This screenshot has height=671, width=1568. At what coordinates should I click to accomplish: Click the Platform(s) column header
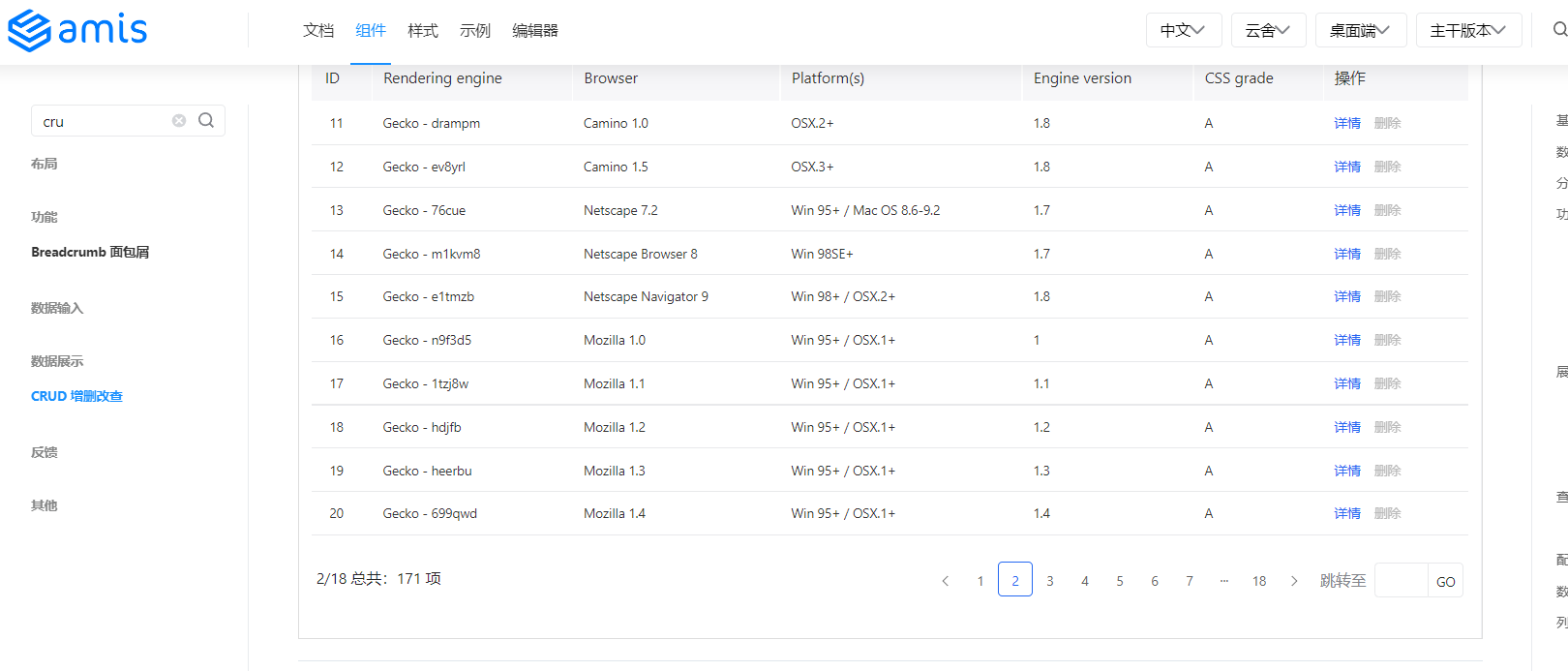pyautogui.click(x=828, y=78)
